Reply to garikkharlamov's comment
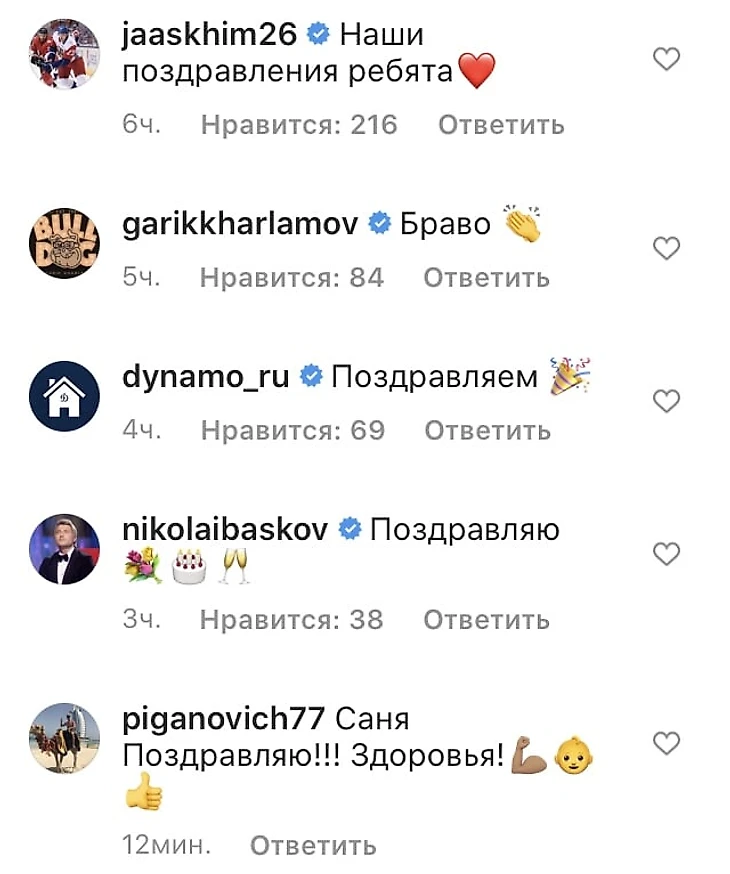The width and height of the screenshot is (730, 874). coord(486,278)
